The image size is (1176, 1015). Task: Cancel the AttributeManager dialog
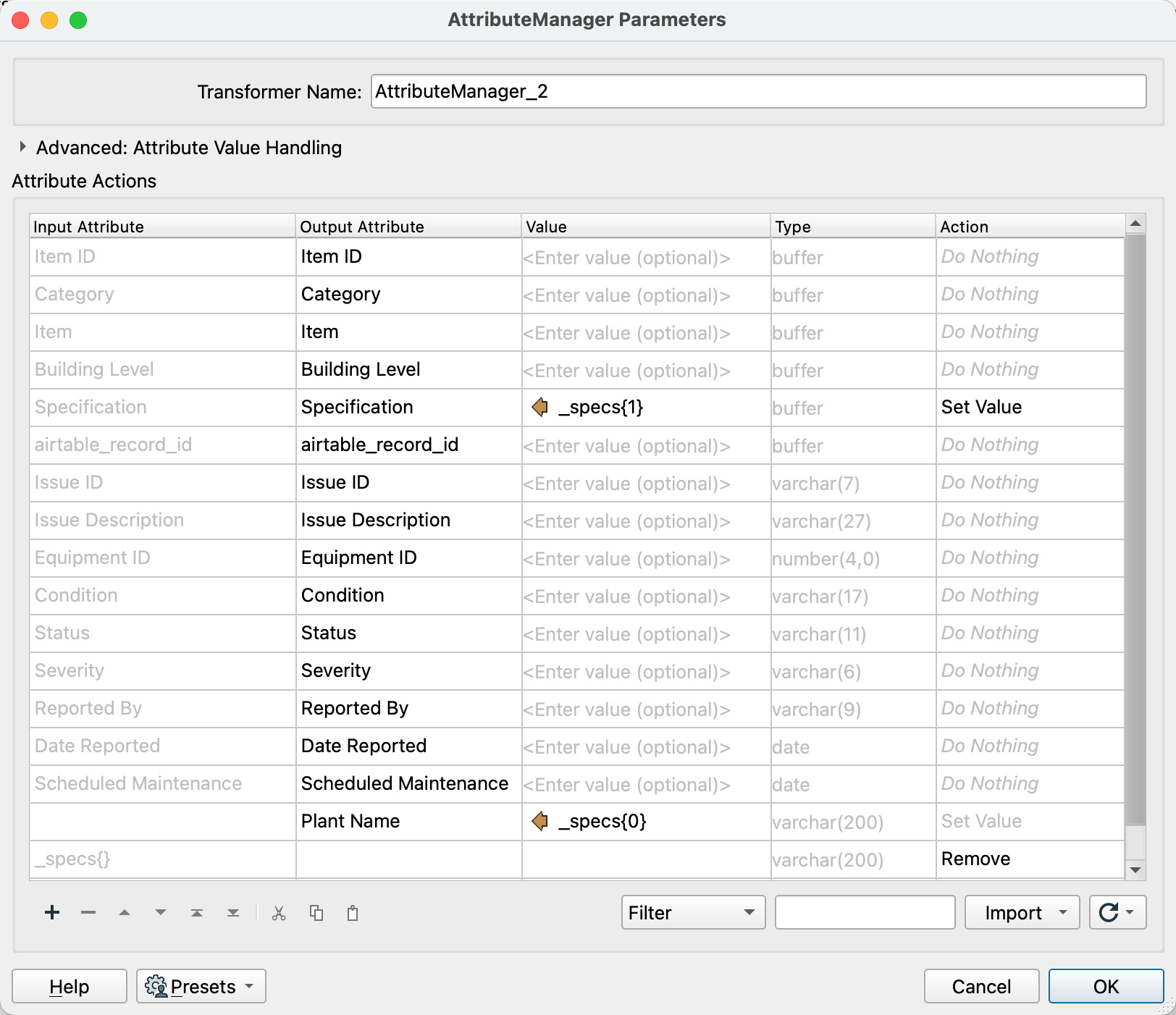click(981, 986)
